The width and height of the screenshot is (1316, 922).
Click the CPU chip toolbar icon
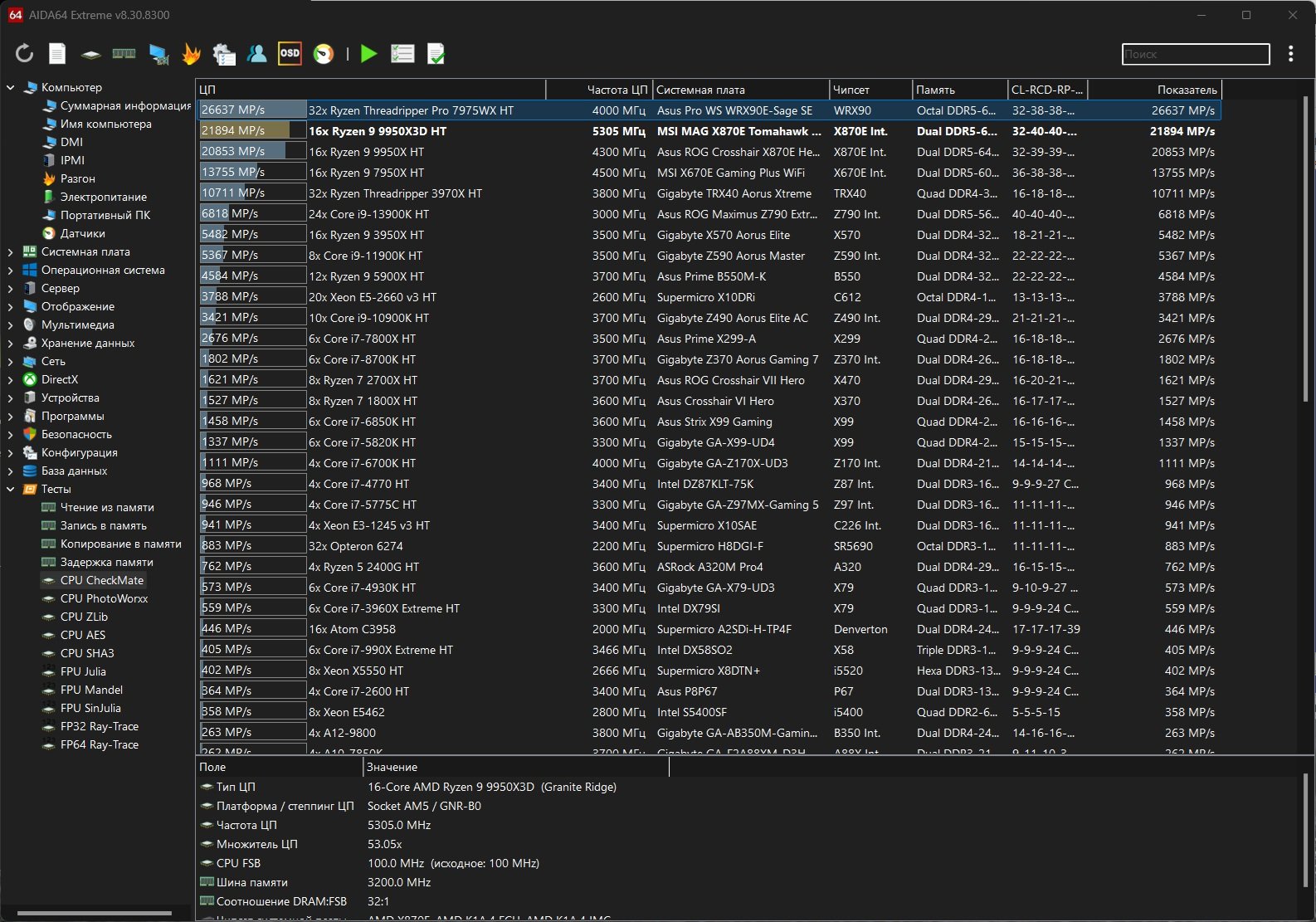tap(90, 54)
